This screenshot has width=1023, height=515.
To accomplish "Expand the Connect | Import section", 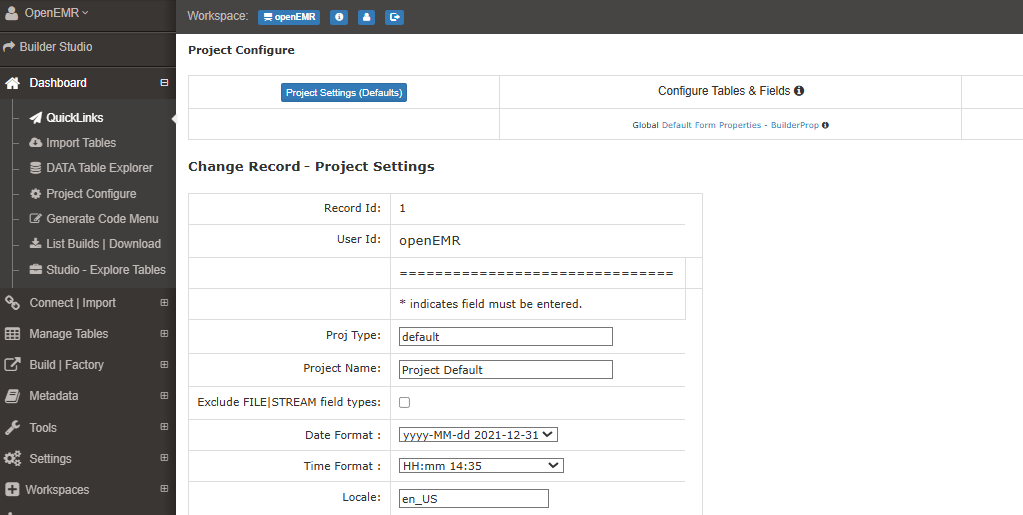I will [x=164, y=303].
